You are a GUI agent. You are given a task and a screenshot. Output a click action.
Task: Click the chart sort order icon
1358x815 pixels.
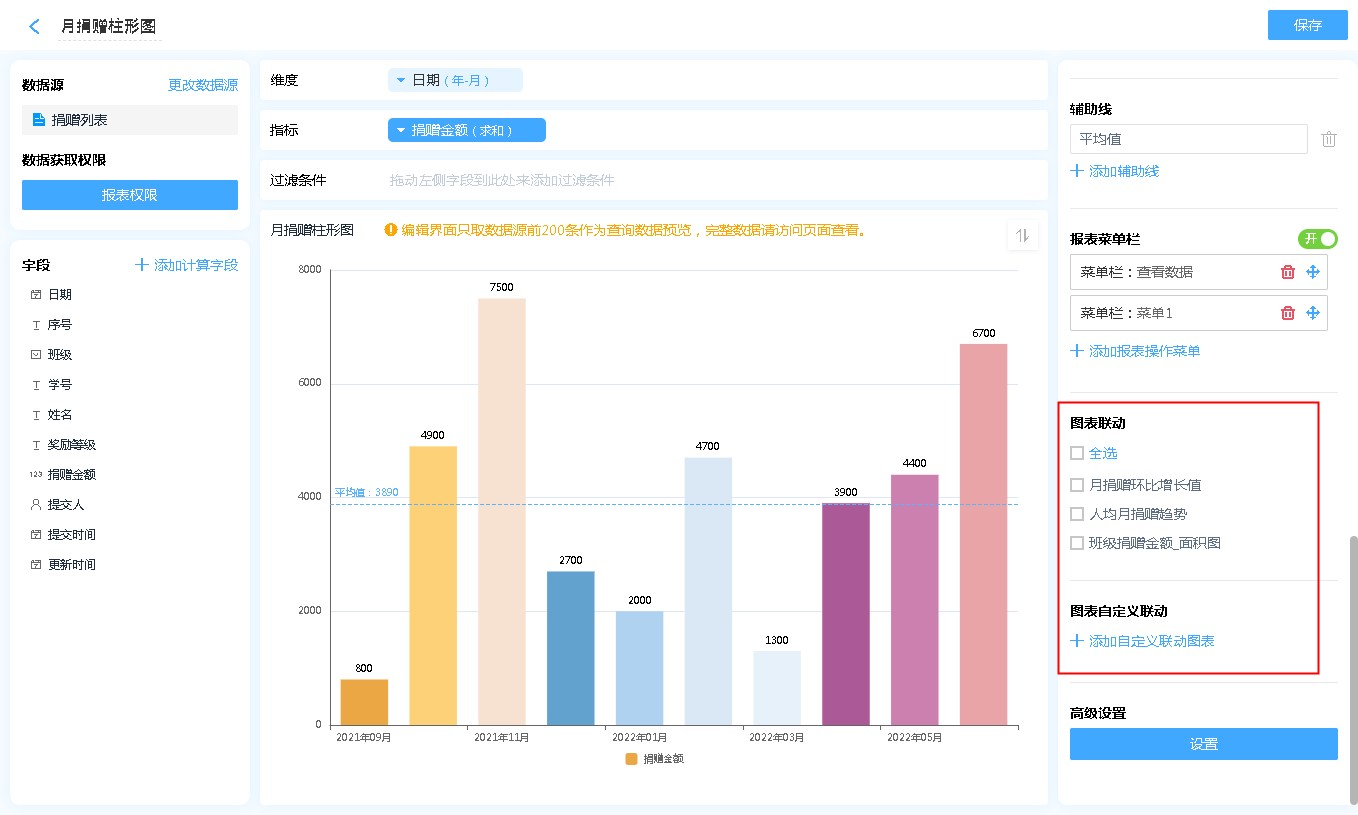pyautogui.click(x=1022, y=236)
